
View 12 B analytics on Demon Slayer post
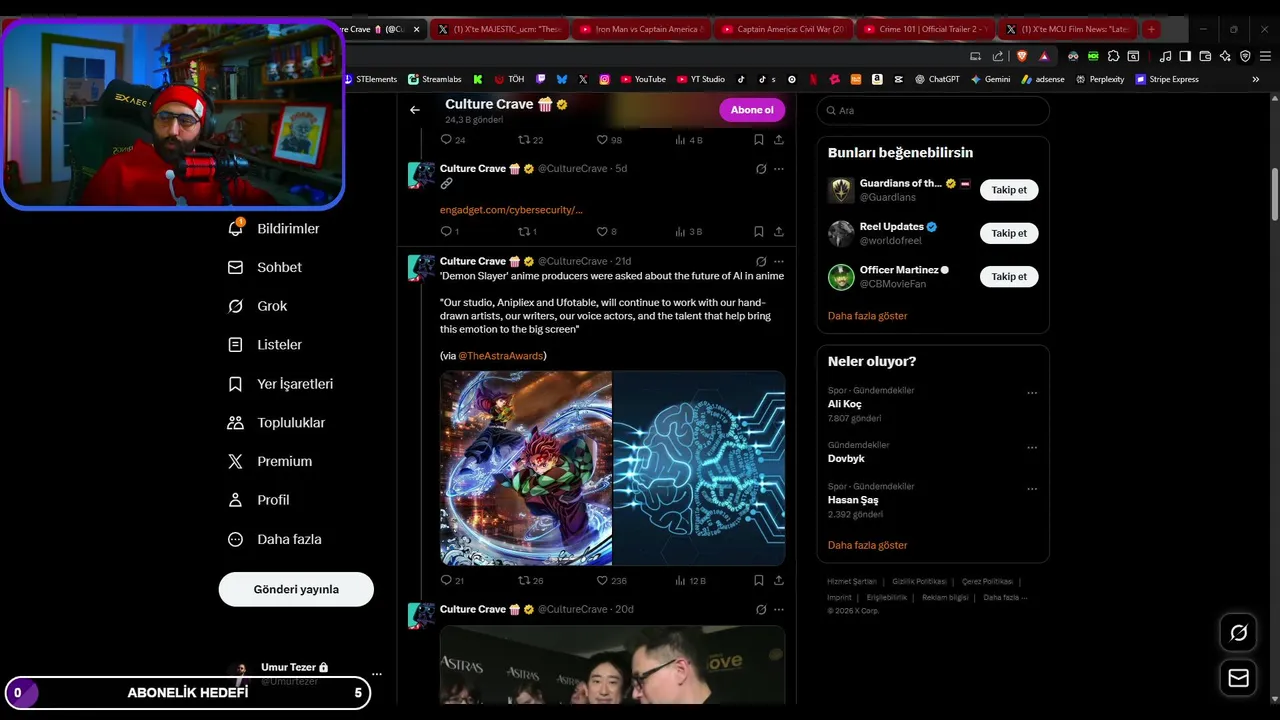[x=691, y=581]
